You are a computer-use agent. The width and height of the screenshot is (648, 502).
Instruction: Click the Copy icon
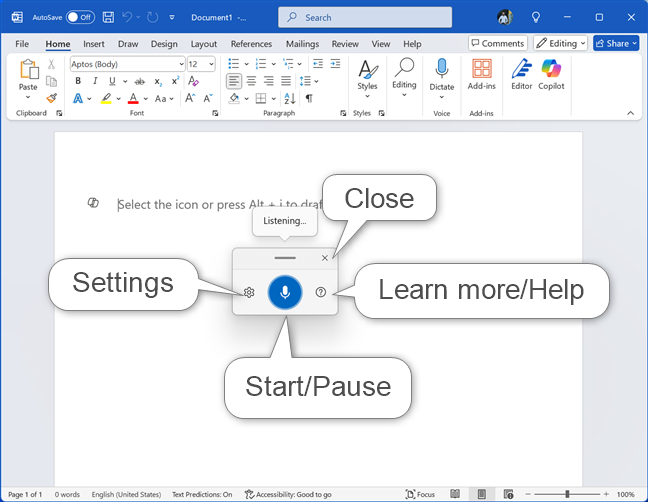(x=51, y=81)
